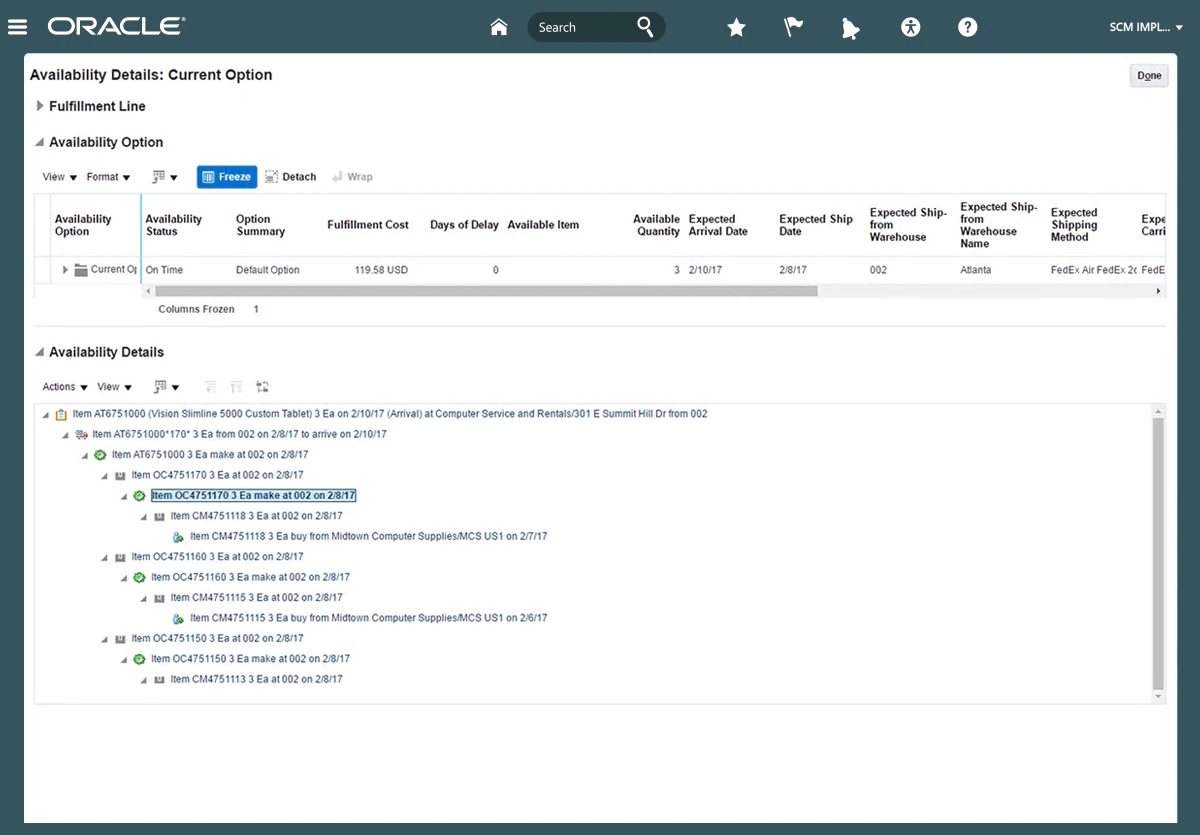Select Item OC4751160 make at 002 row
1200x835 pixels.
(x=250, y=577)
